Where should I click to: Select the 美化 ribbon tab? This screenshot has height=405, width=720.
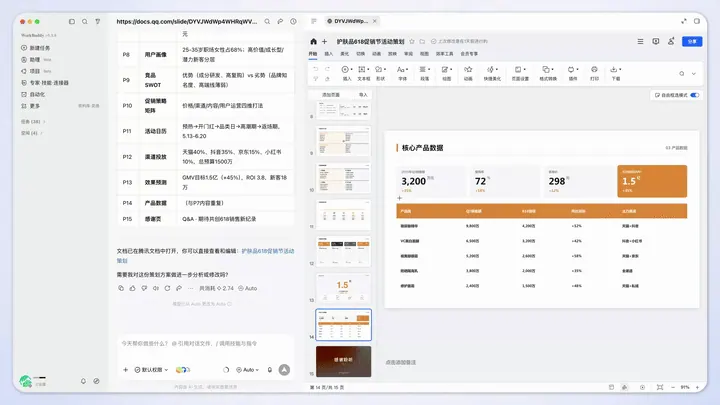[x=345, y=54]
